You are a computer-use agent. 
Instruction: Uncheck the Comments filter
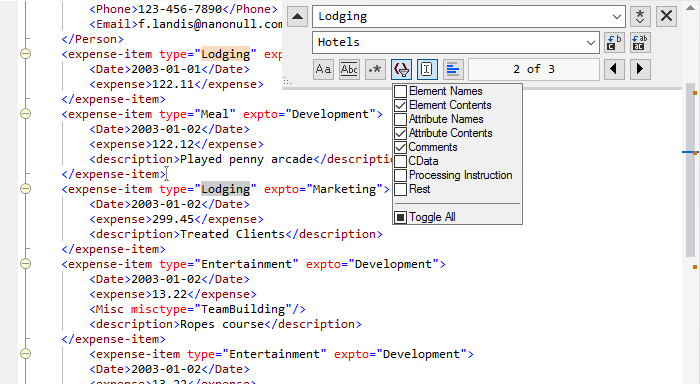point(400,147)
